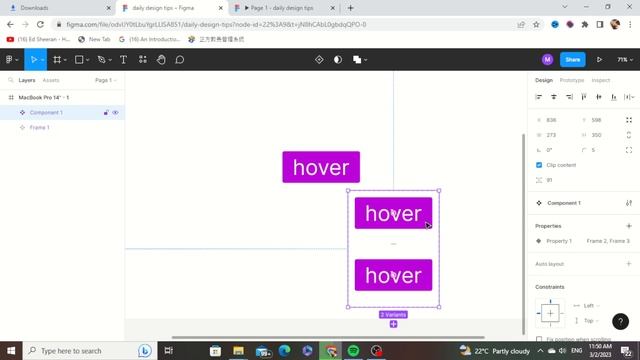Viewport: 640px width, 360px height.
Task: Click the 2 Variants label
Action: 393,314
